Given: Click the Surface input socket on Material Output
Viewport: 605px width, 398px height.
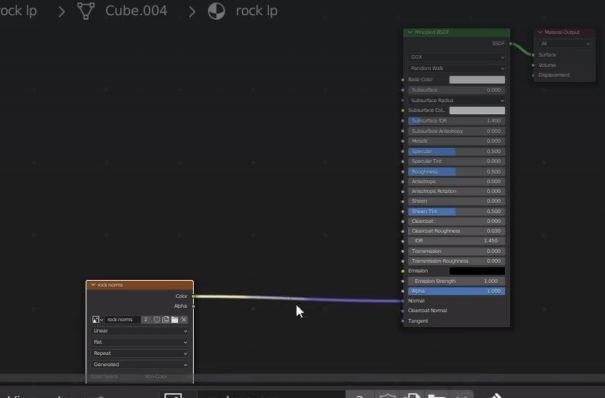Looking at the screenshot, I should tap(534, 55).
